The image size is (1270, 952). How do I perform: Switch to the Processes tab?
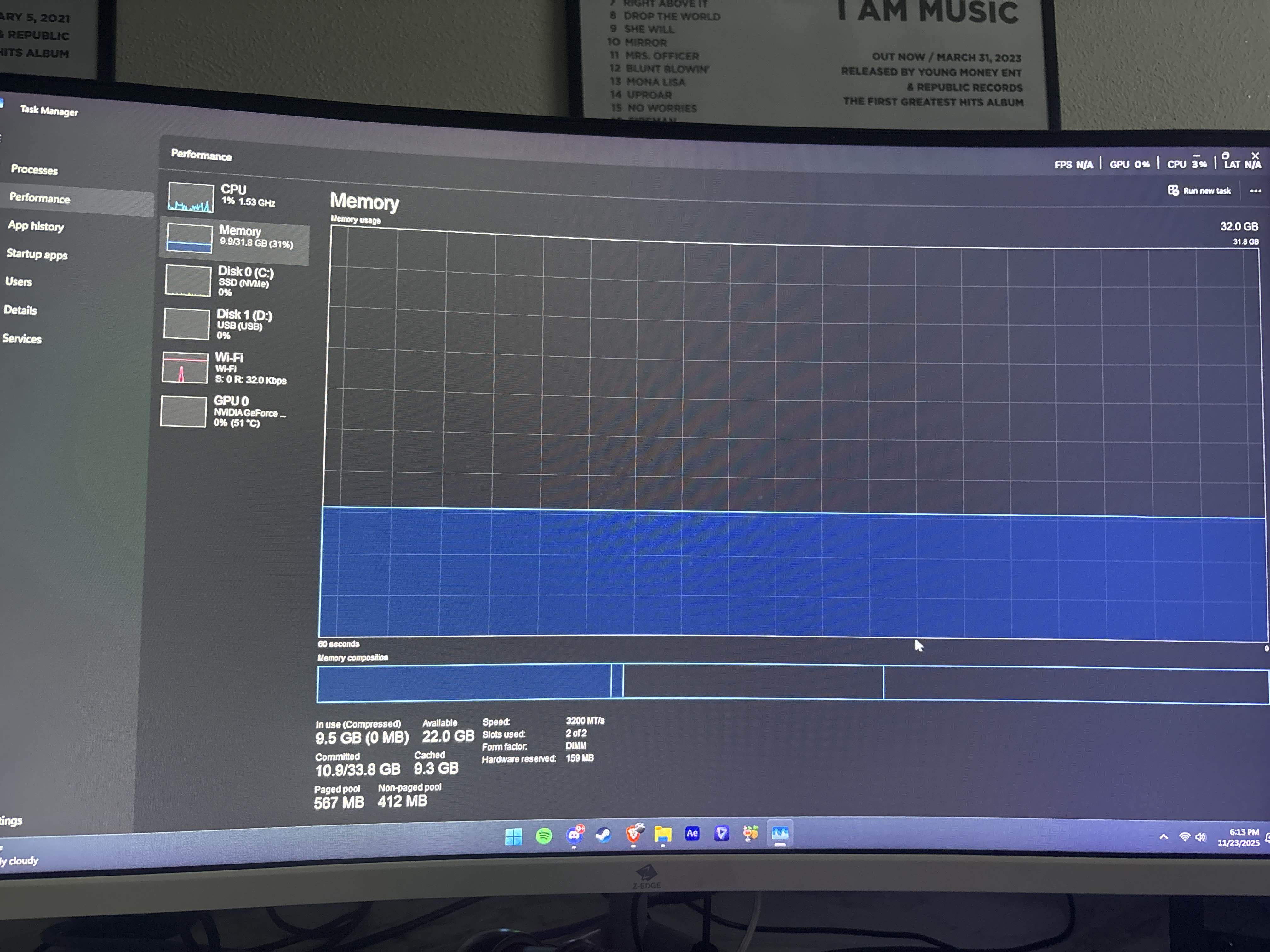(x=34, y=170)
